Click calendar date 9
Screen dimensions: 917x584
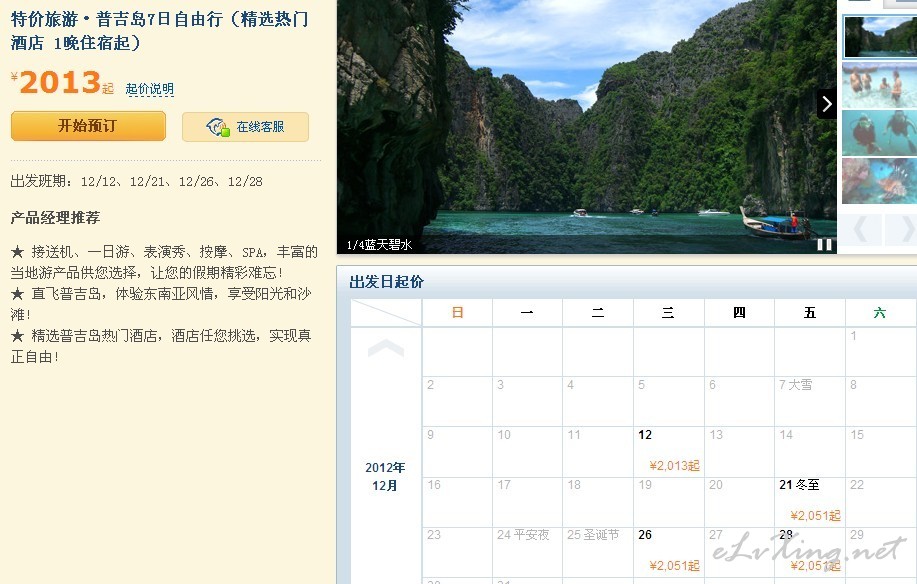430,435
